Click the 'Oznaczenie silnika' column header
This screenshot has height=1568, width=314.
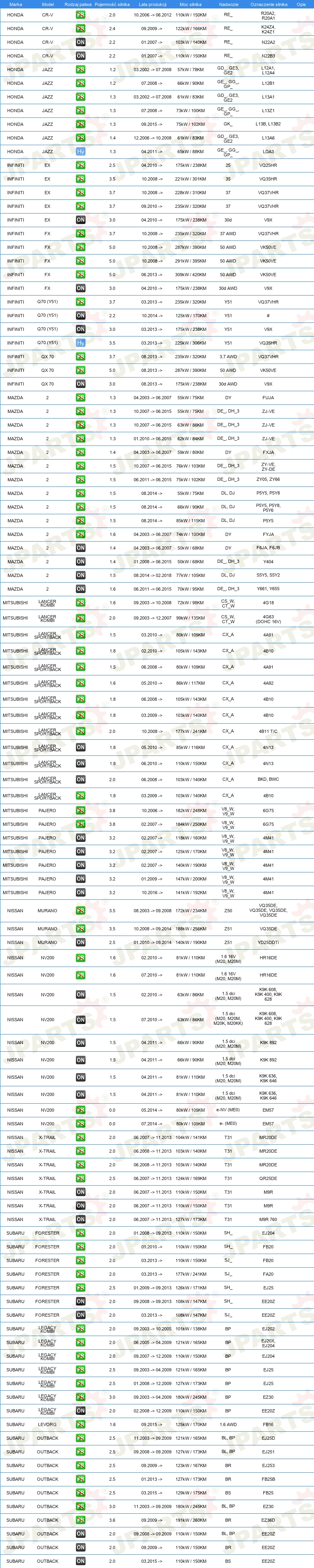pyautogui.click(x=269, y=4)
